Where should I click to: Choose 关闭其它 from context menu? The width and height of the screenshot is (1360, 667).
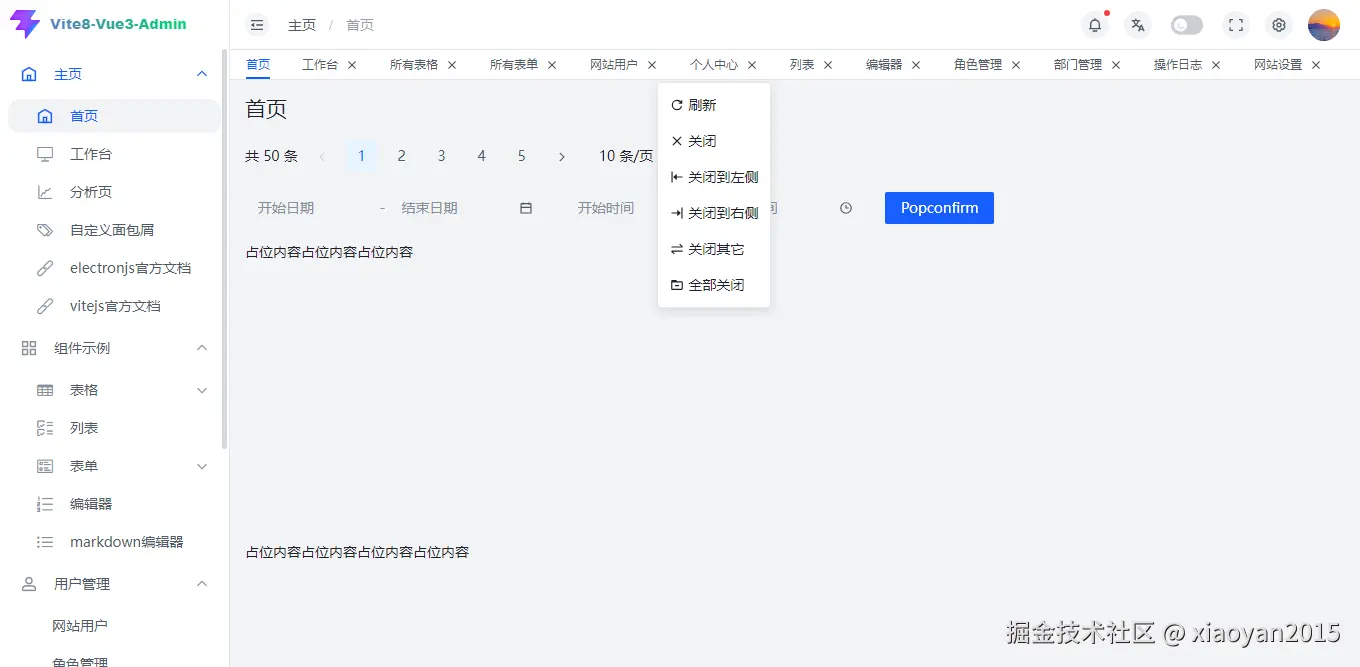click(714, 249)
